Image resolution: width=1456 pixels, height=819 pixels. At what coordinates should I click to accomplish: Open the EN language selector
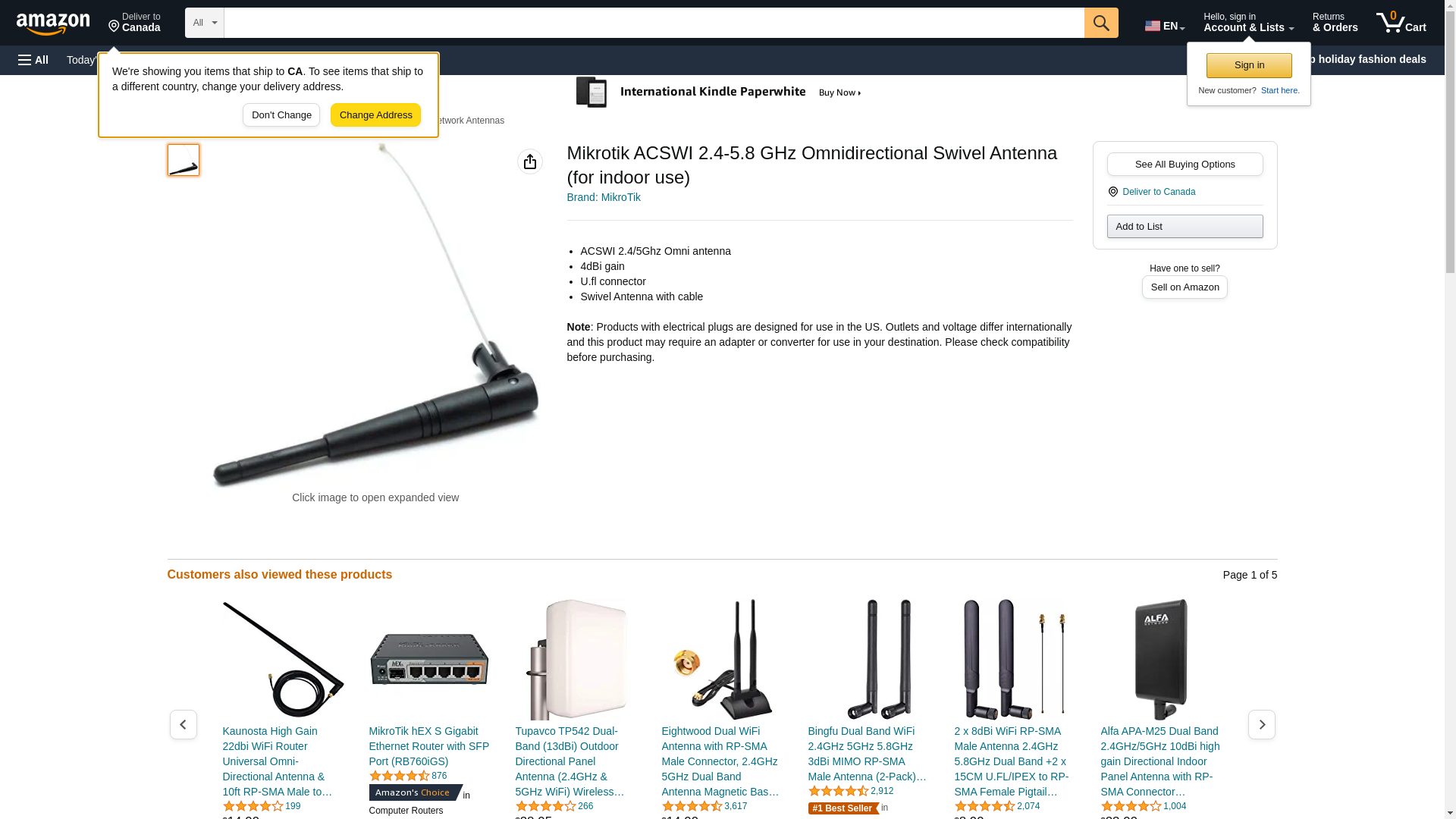coord(1165,26)
